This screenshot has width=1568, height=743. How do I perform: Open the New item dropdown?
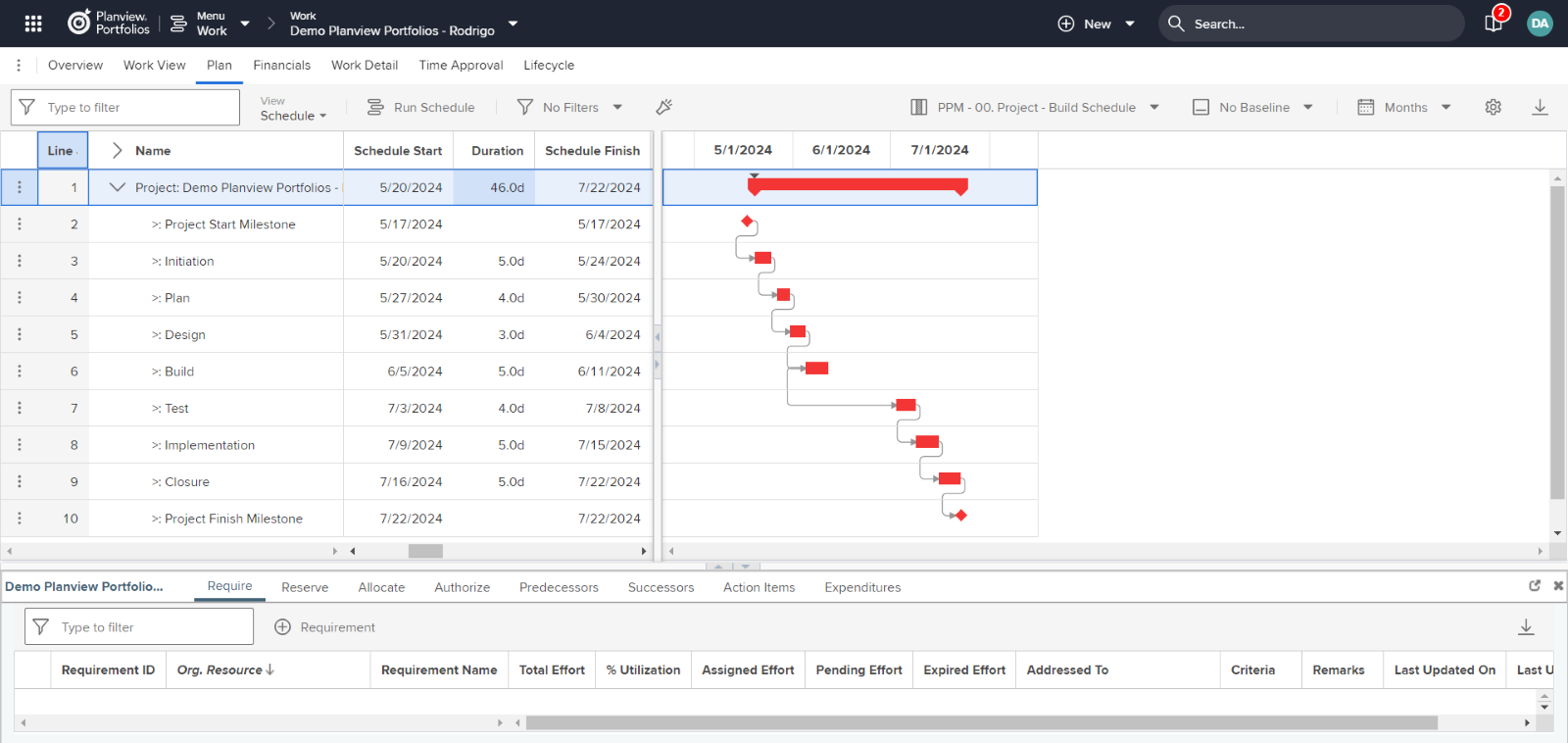coord(1096,24)
